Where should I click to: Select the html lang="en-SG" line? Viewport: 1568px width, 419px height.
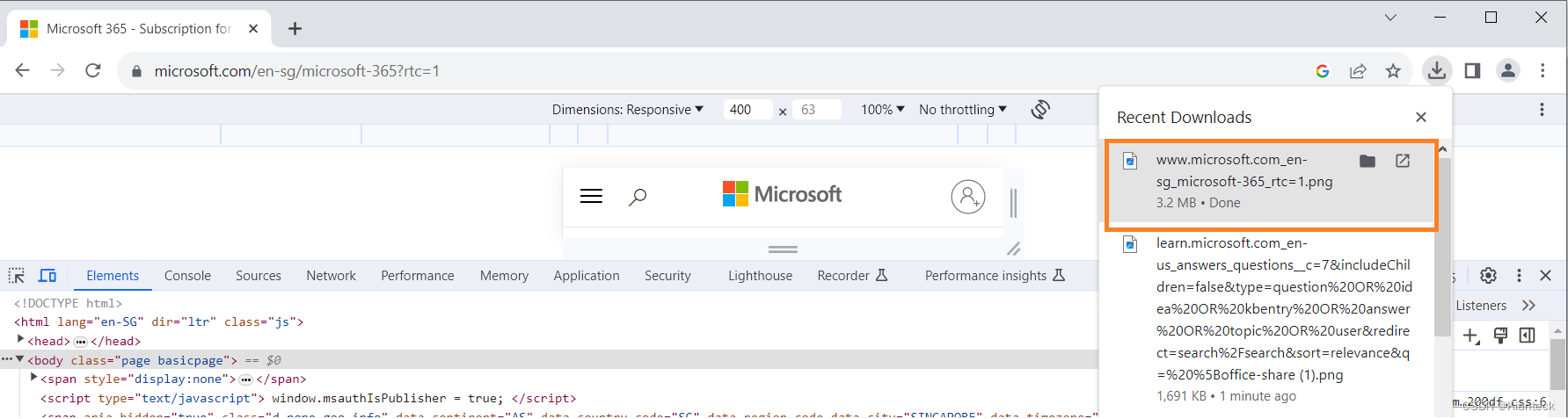coord(158,322)
